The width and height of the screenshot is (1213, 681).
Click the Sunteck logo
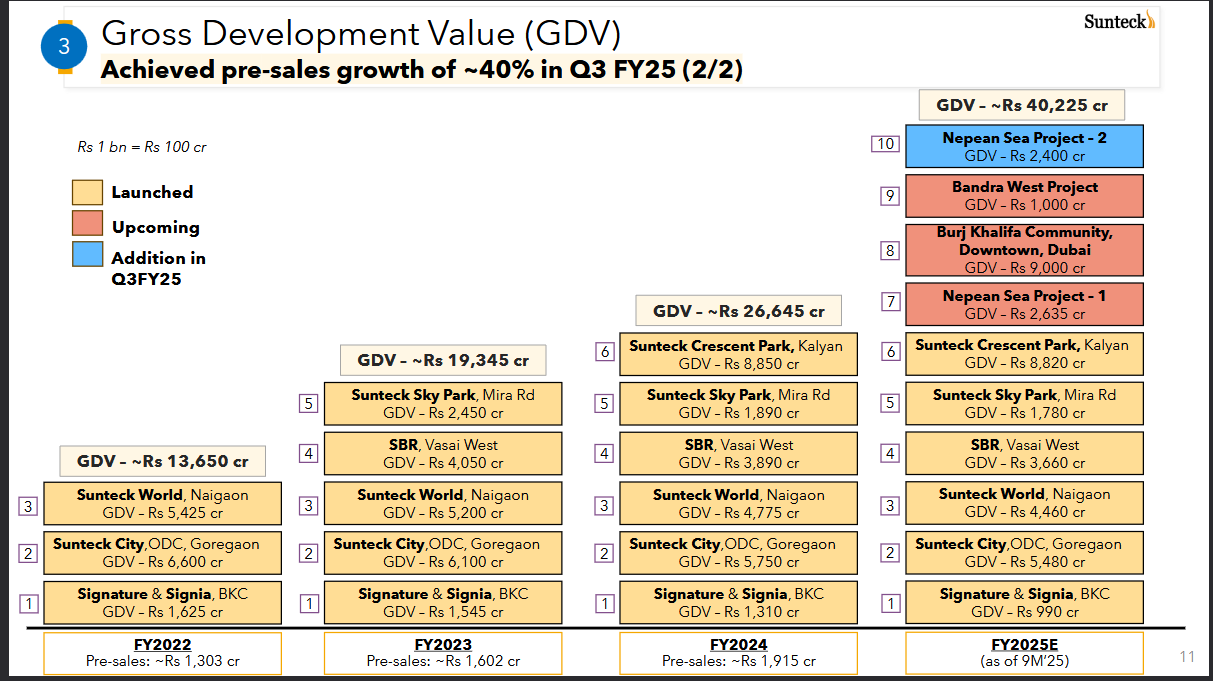click(1119, 21)
